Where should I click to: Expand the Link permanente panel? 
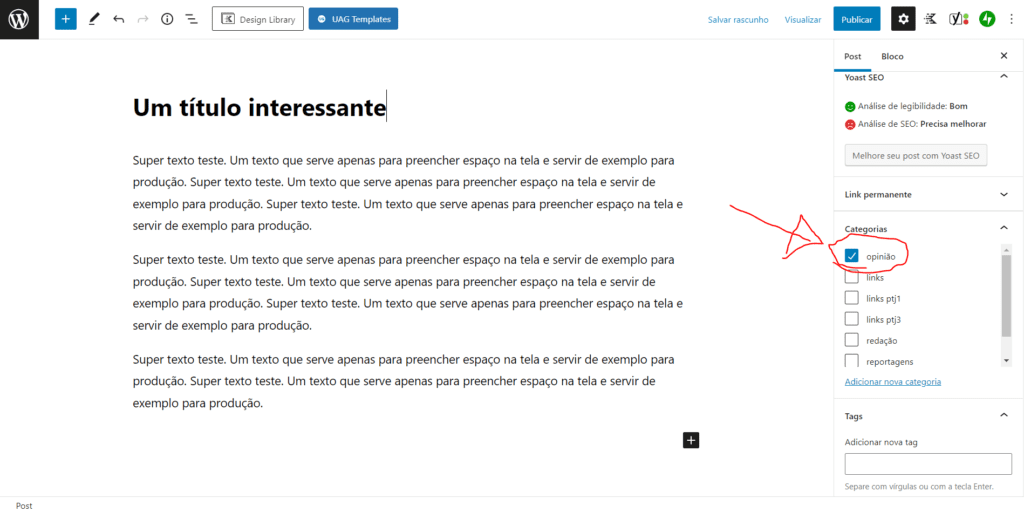click(1004, 194)
